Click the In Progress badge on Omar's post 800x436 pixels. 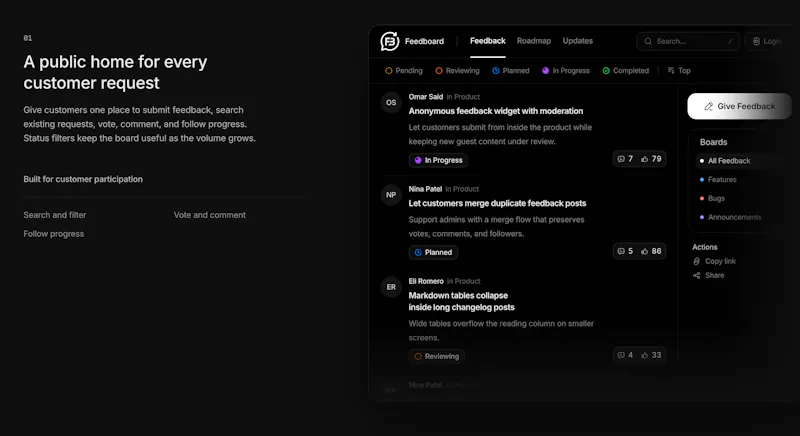click(438, 160)
